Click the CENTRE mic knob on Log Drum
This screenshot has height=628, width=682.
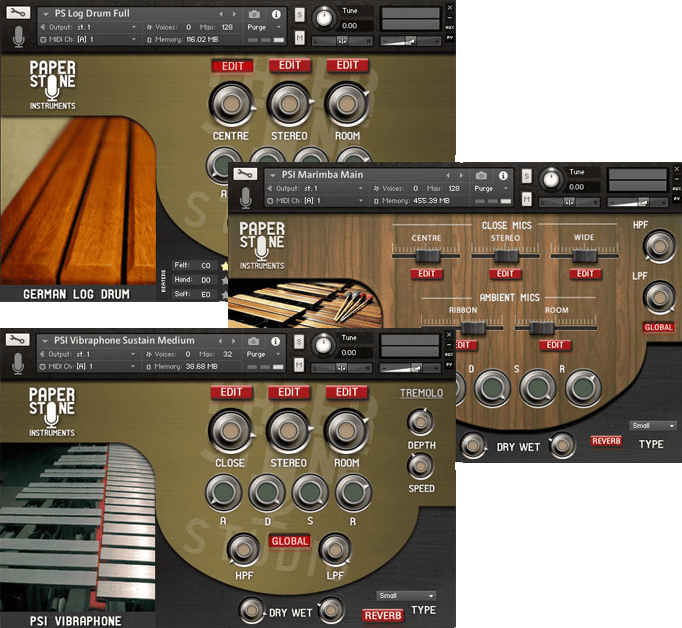click(x=231, y=104)
